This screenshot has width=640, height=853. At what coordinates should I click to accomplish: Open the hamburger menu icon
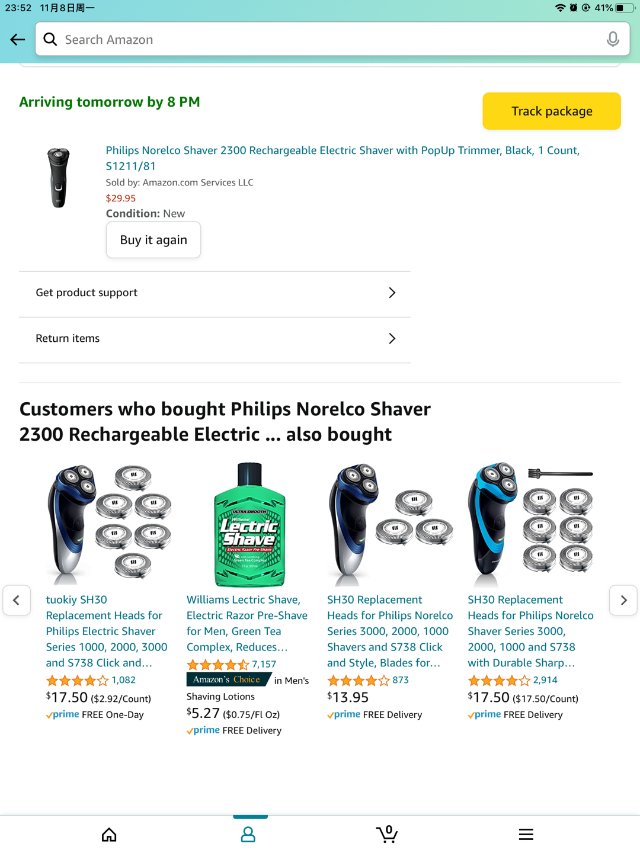[526, 834]
